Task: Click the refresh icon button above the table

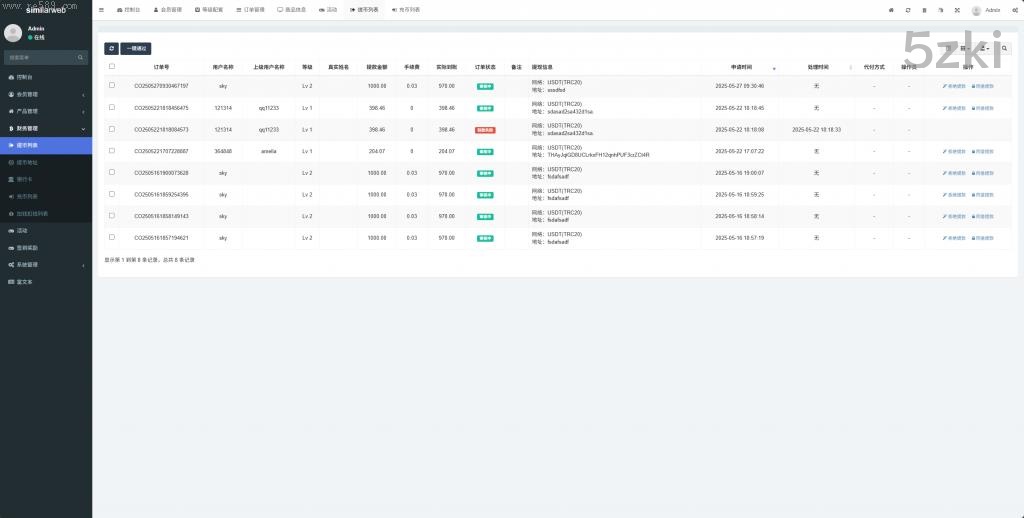Action: point(111,48)
